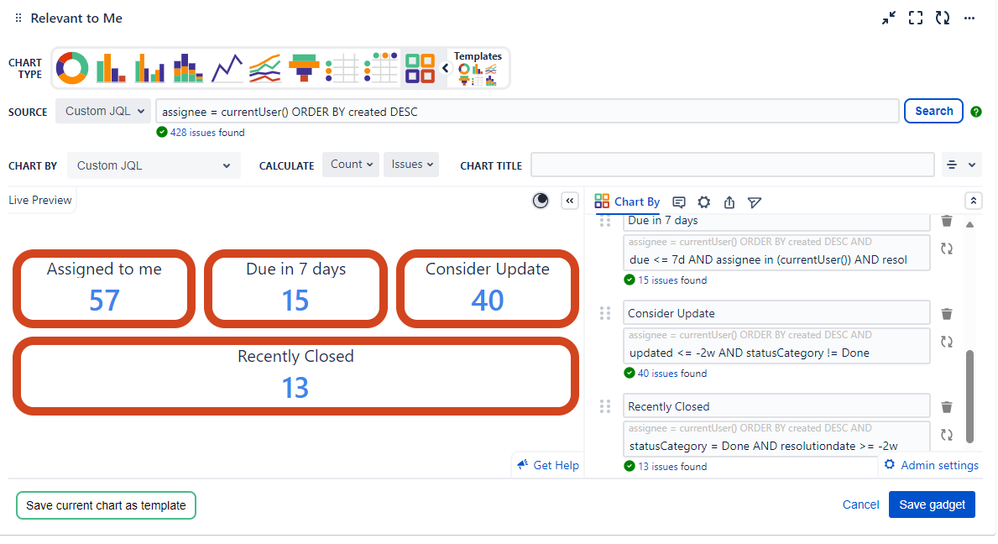Click the Save gadget button

pyautogui.click(x=932, y=505)
